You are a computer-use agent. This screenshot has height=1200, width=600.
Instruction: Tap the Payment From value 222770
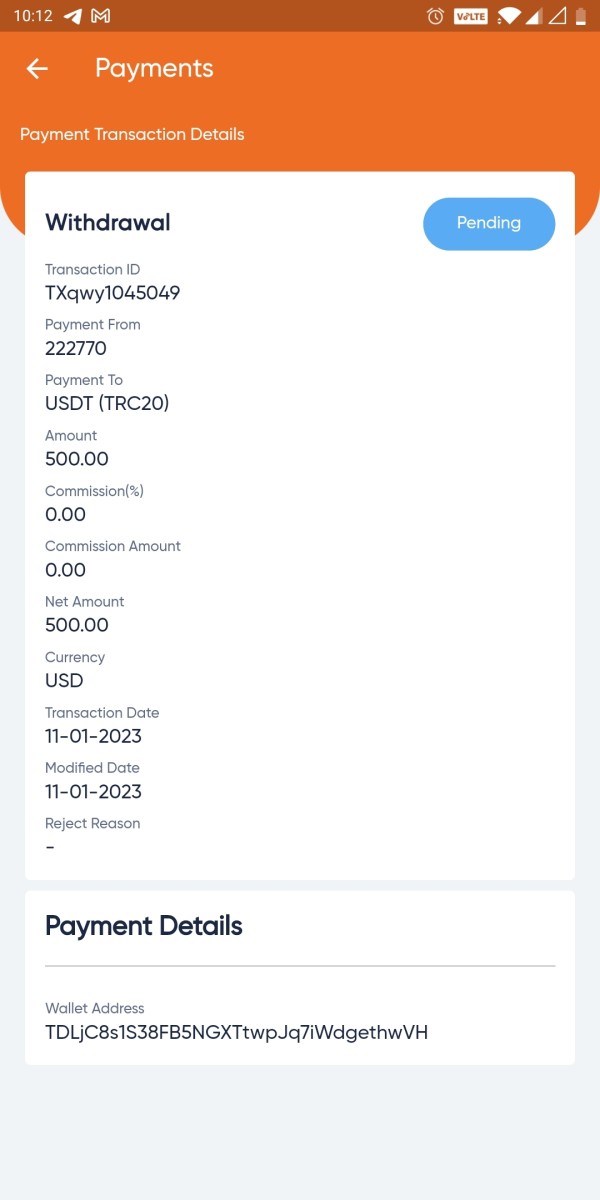click(76, 349)
